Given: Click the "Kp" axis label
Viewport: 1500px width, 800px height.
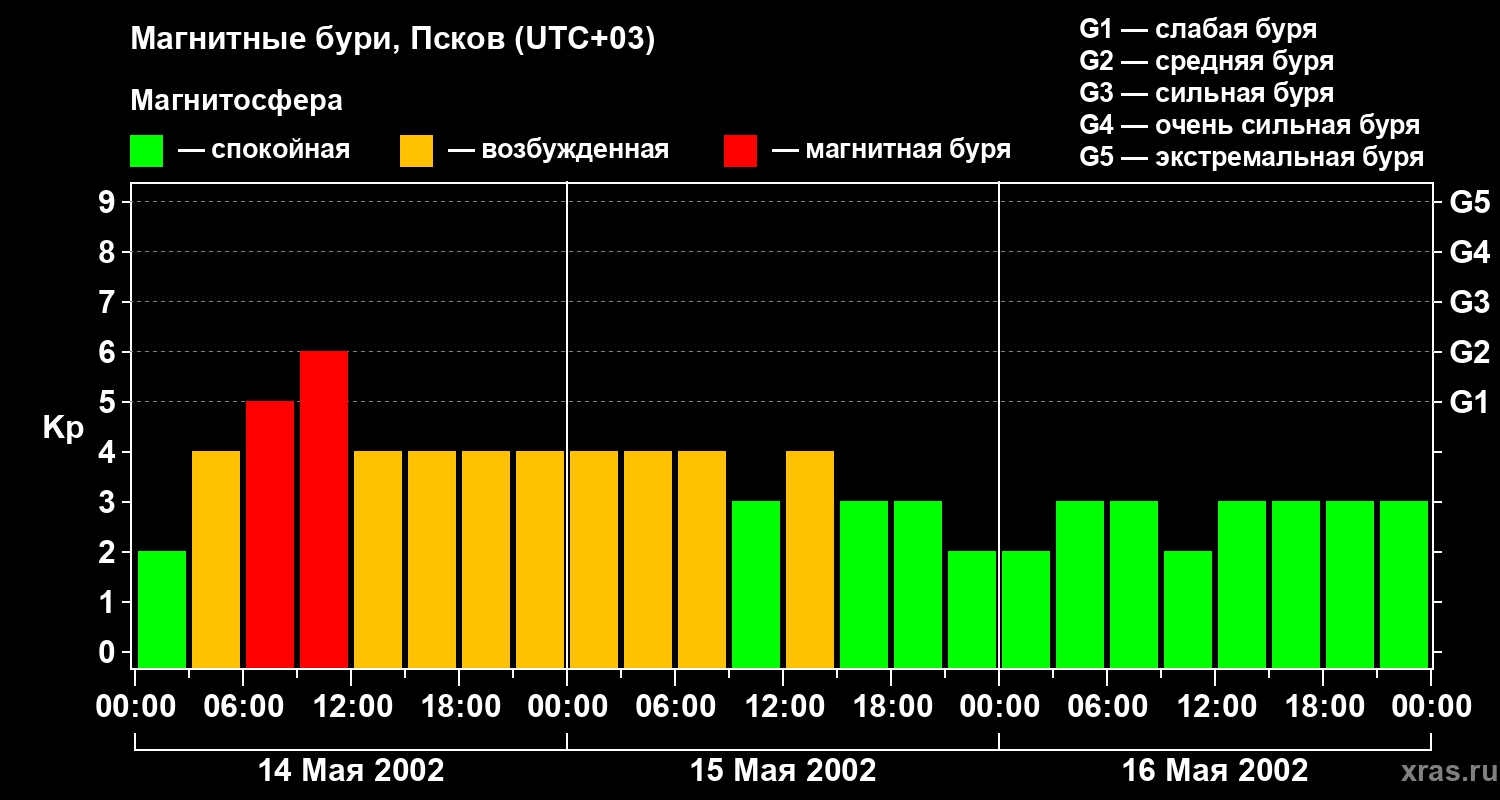Looking at the screenshot, I should click(x=63, y=428).
